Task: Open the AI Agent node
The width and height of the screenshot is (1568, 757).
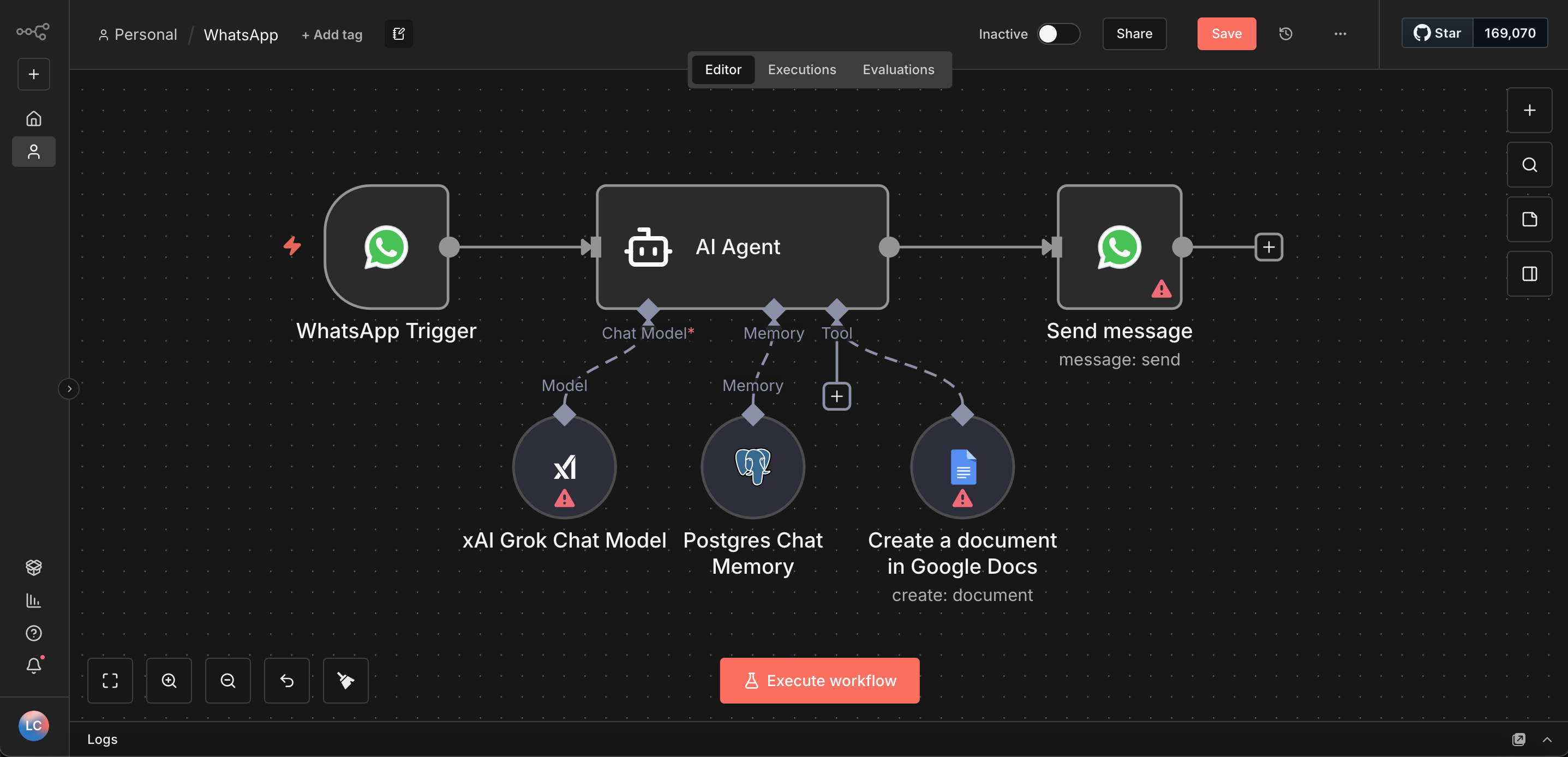Action: point(742,247)
